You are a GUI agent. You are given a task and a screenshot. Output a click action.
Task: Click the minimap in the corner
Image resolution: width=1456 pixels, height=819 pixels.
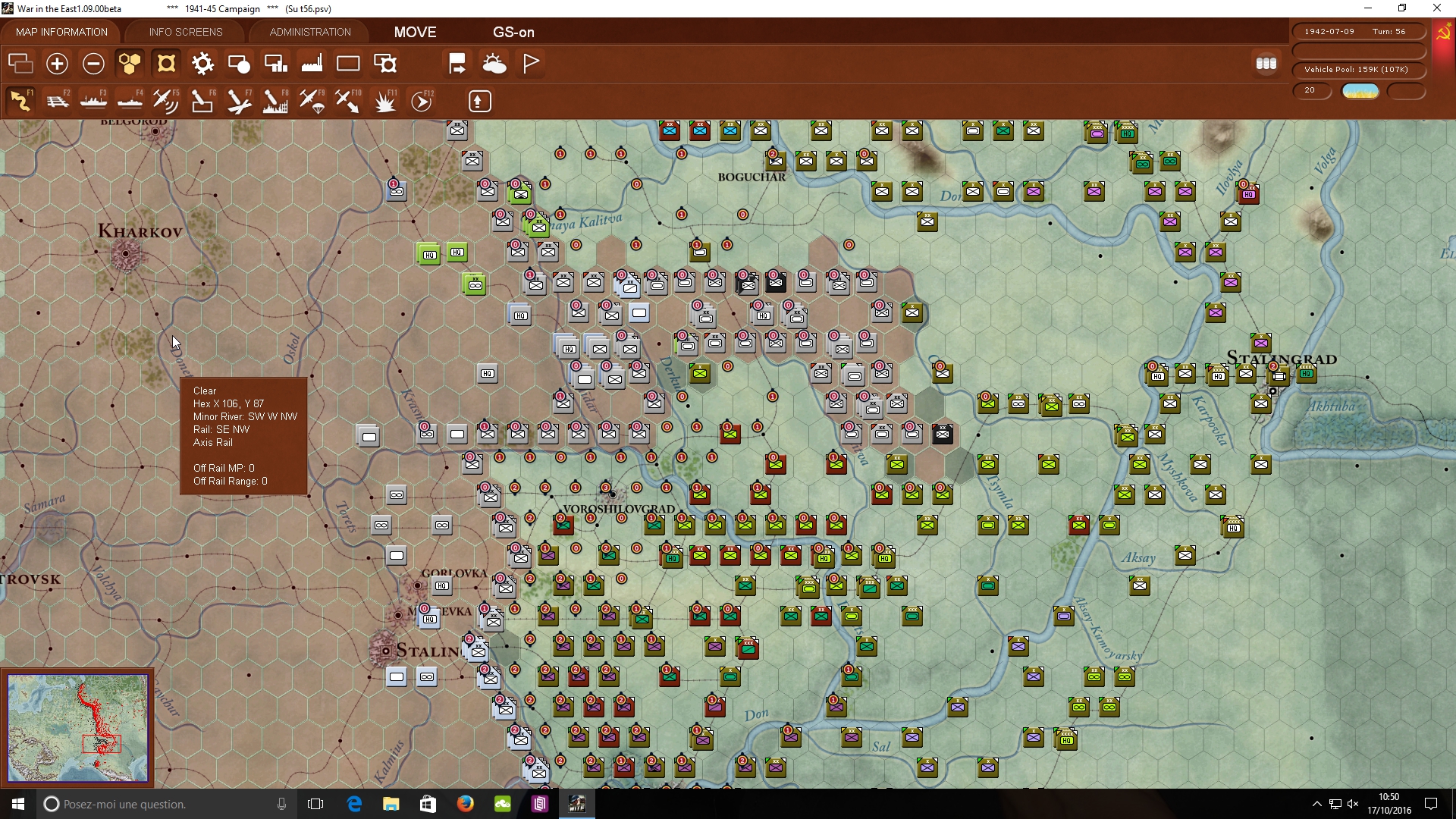pyautogui.click(x=77, y=728)
